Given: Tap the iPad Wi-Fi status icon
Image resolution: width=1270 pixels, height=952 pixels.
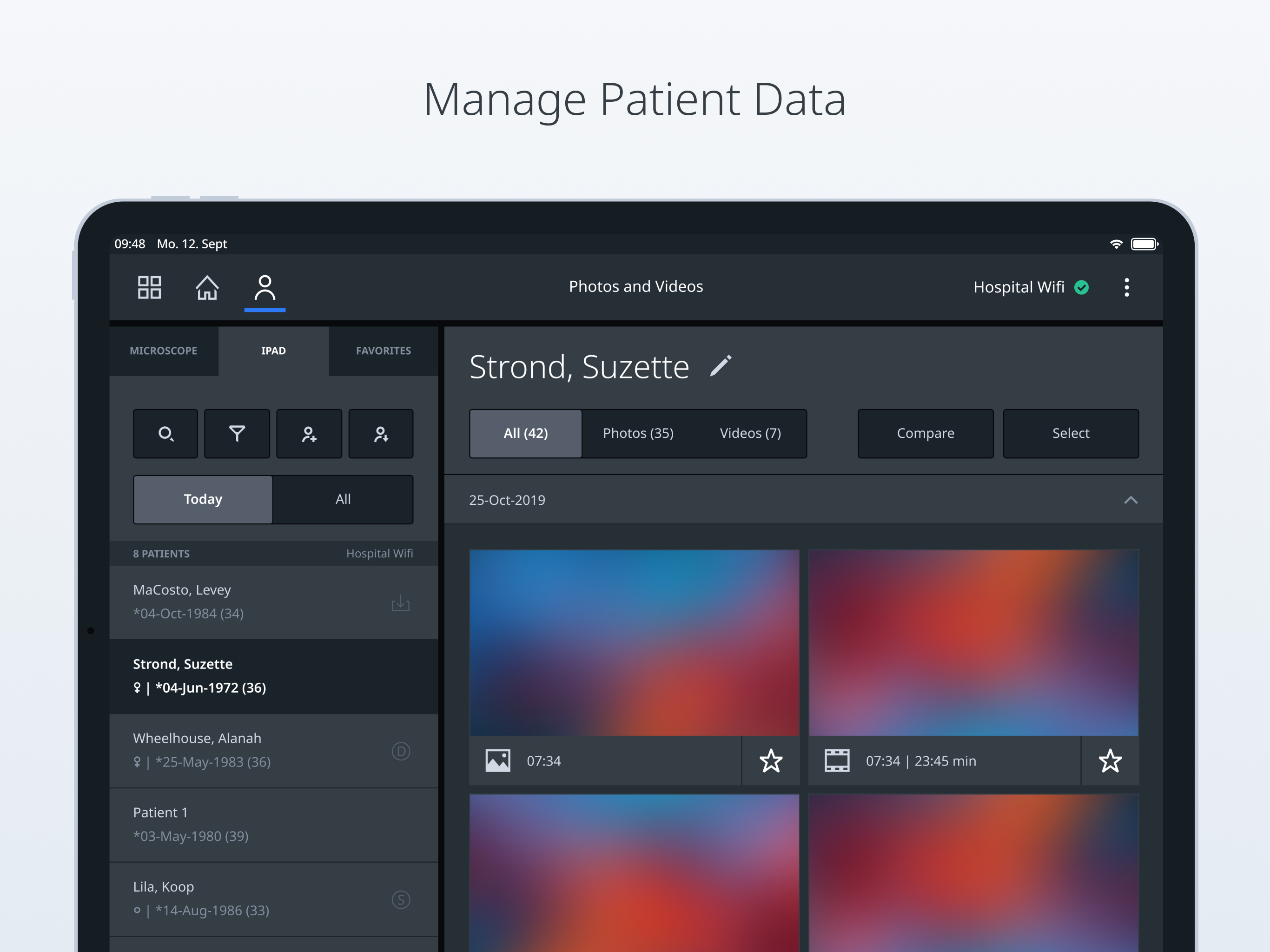Looking at the screenshot, I should 1116,244.
